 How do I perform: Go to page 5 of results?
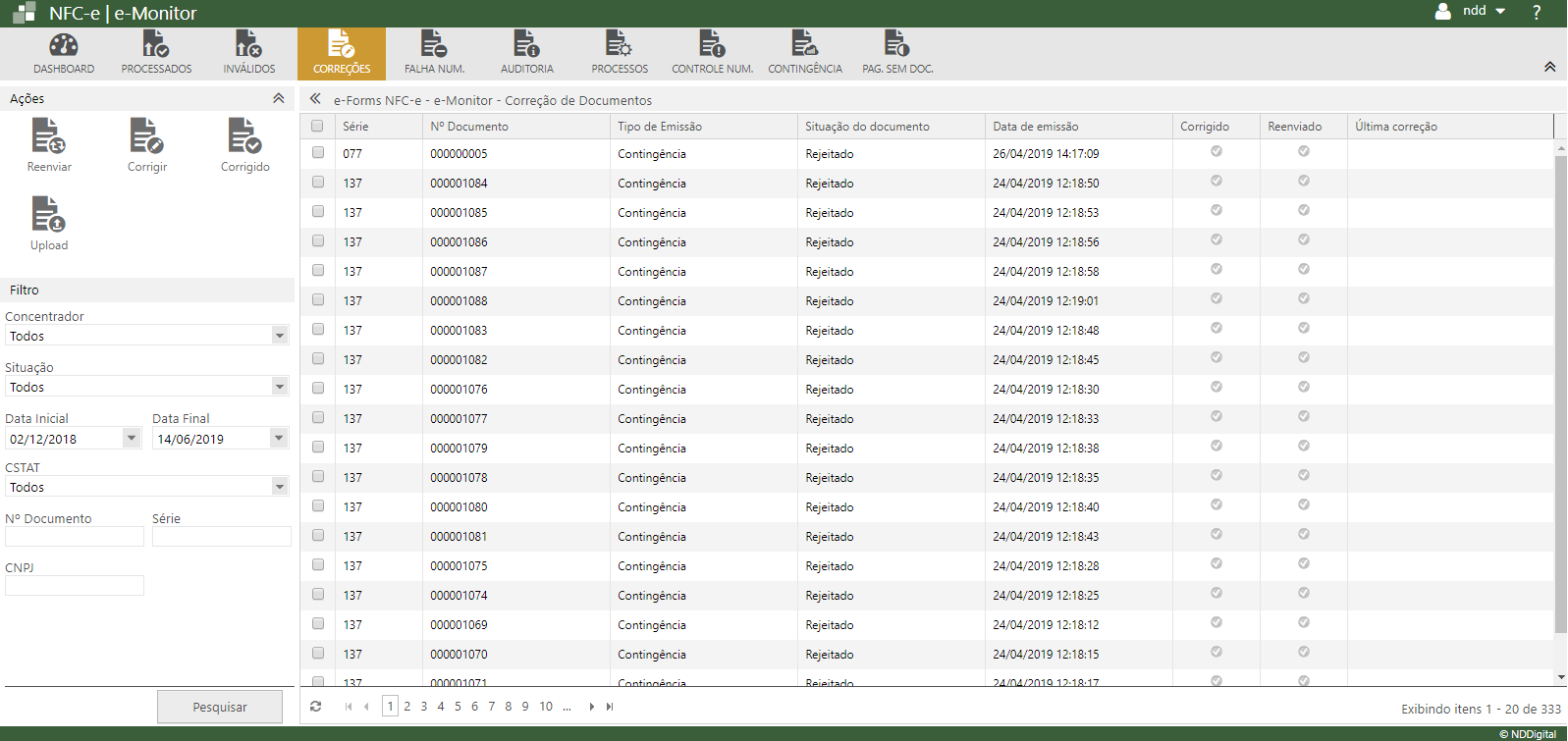tap(458, 707)
